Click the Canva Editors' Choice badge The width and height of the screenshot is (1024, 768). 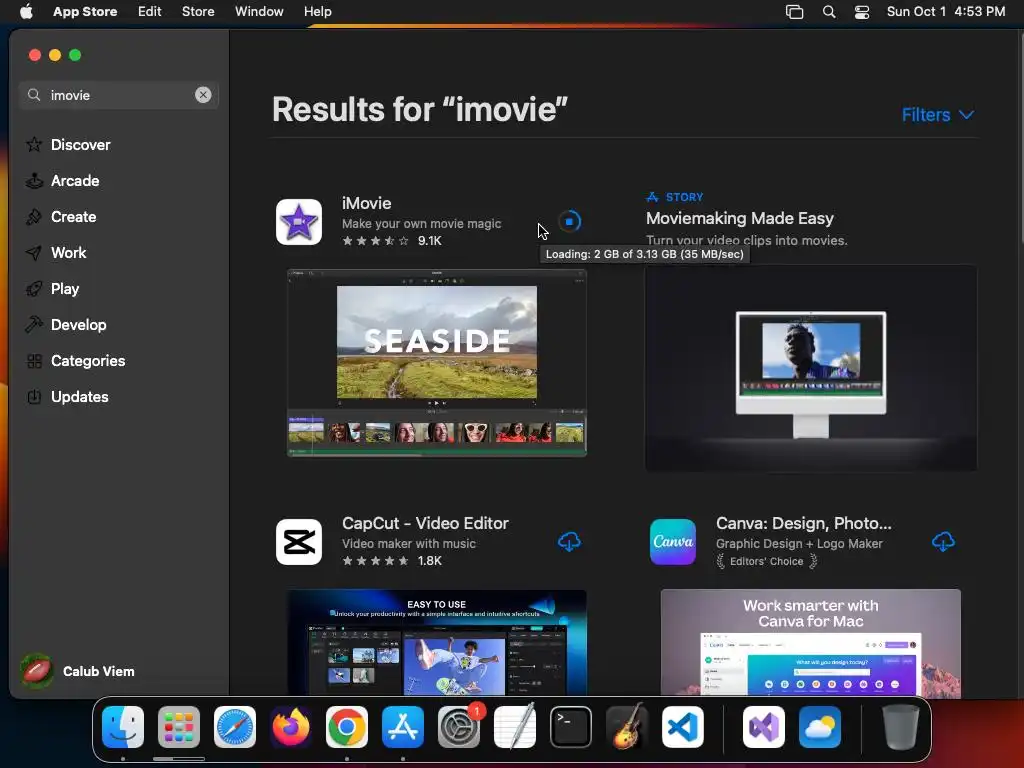767,562
